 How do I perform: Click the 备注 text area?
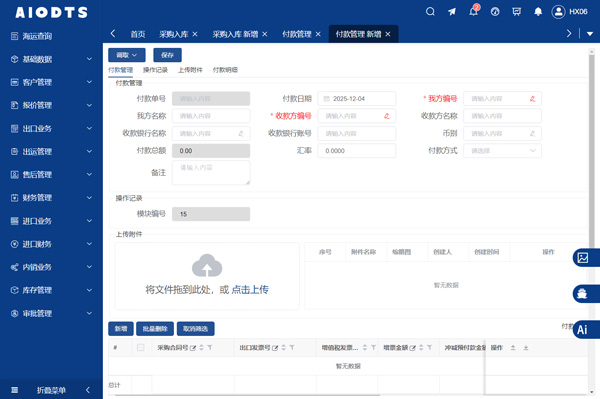pos(211,173)
